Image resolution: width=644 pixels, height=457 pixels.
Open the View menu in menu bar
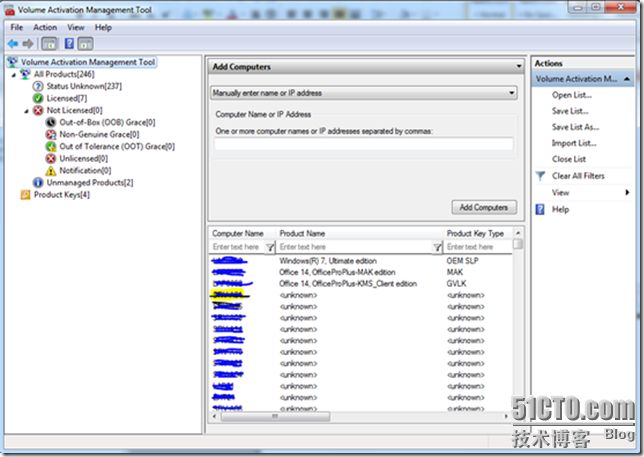(x=76, y=28)
